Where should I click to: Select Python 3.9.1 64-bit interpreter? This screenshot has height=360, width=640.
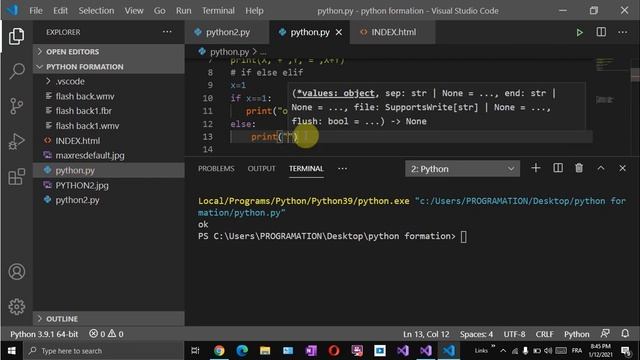44,334
